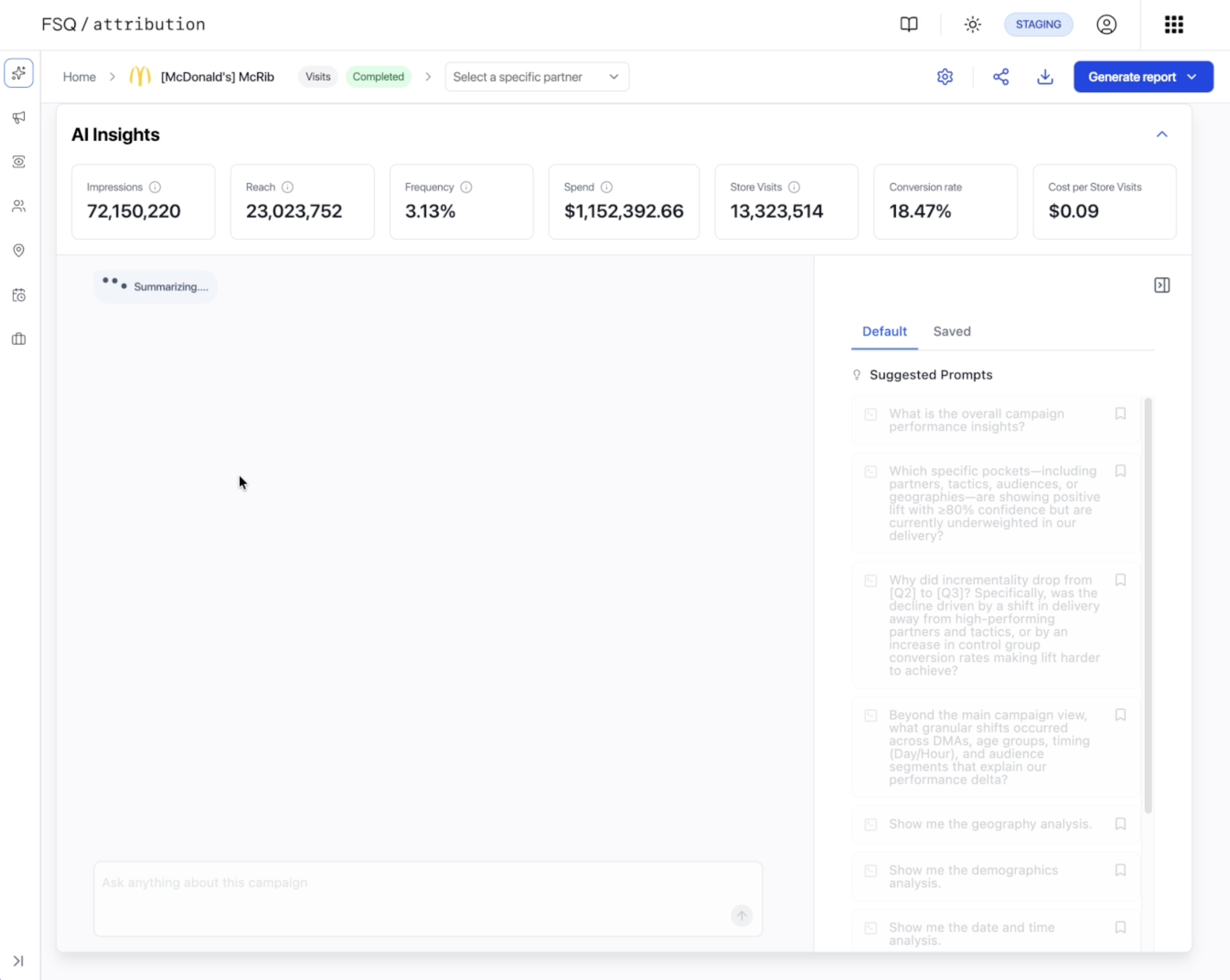Select the Default prompts tab

(884, 332)
